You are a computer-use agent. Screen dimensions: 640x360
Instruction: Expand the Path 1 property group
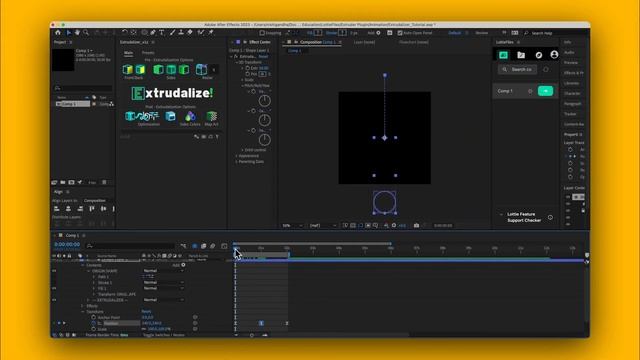click(94, 277)
